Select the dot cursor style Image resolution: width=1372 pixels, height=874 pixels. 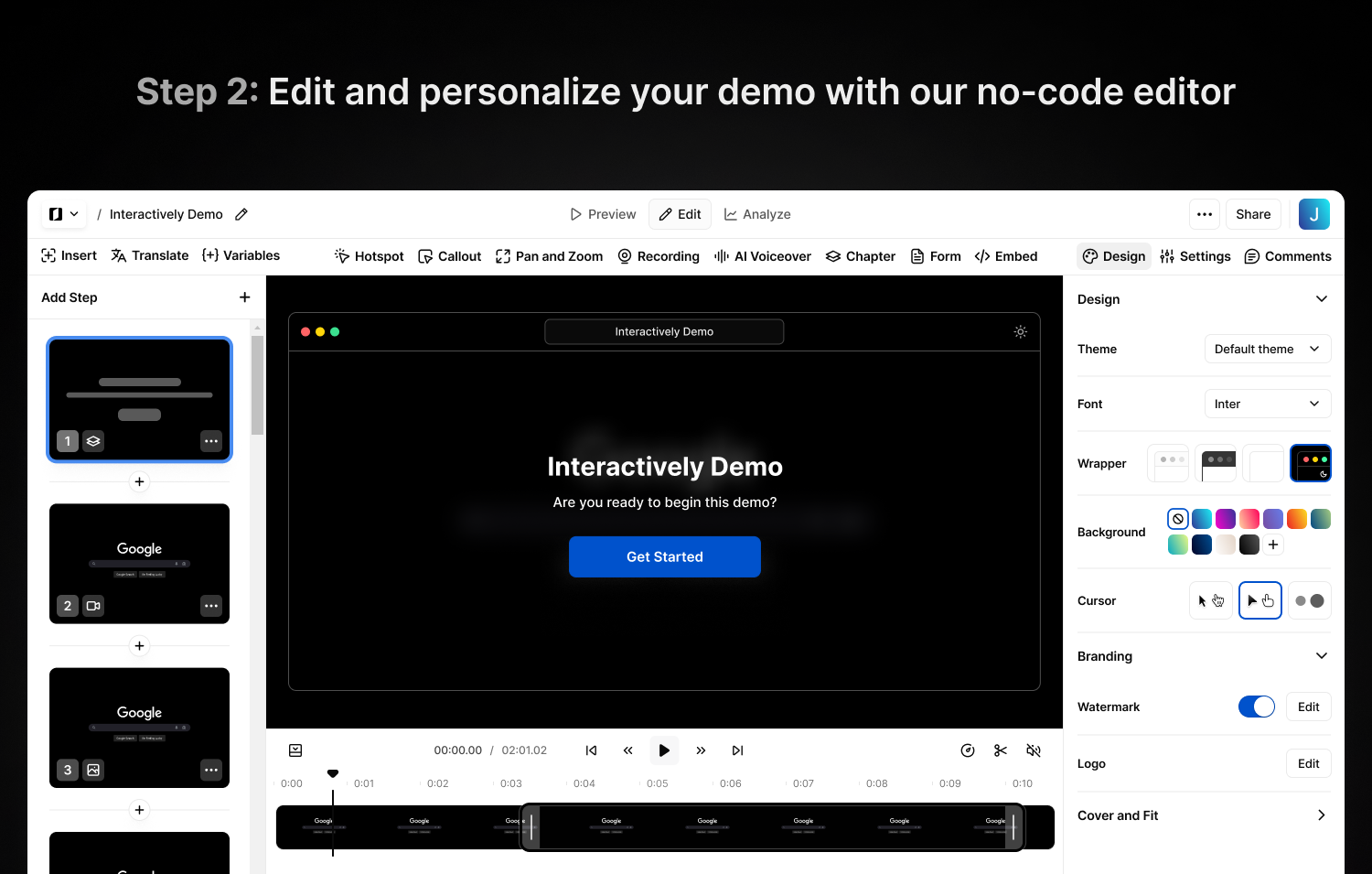[1310, 600]
